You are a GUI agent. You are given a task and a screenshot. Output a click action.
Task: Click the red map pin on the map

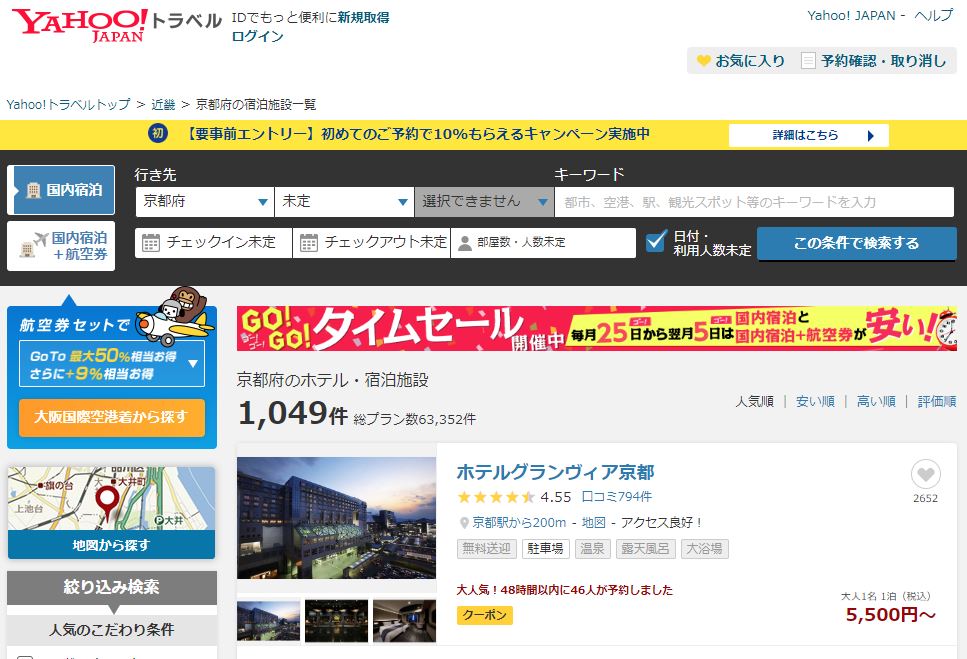(107, 504)
